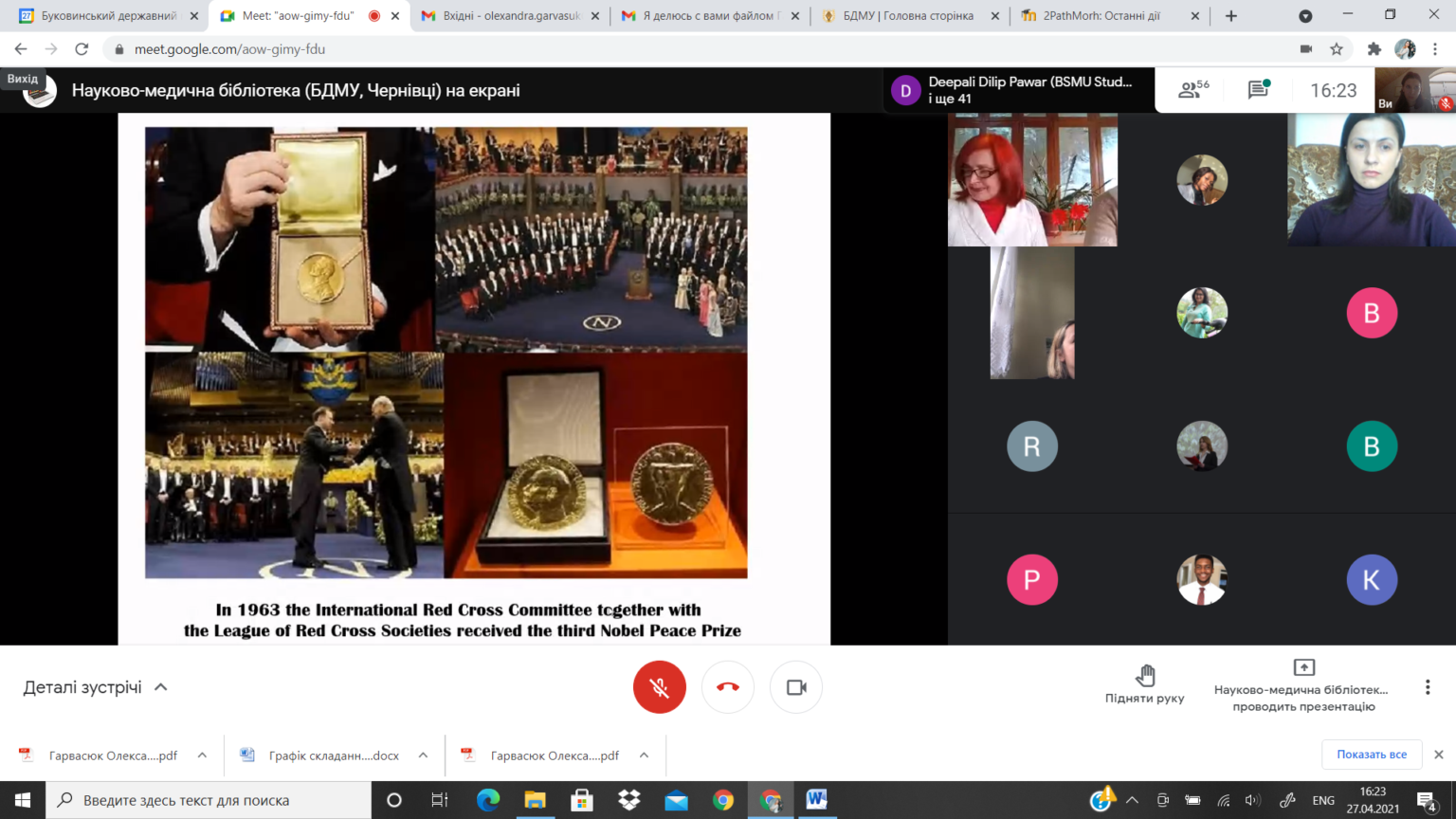
Task: Switch ENG input language indicator
Action: click(1323, 800)
